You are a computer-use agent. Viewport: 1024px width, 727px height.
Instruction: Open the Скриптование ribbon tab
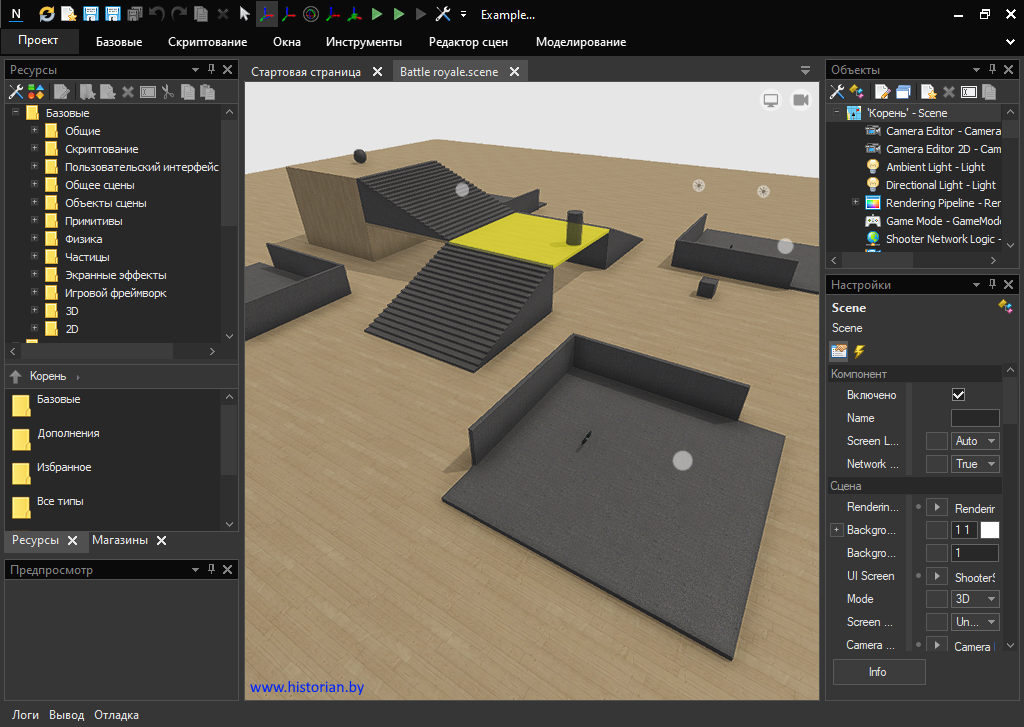point(207,42)
